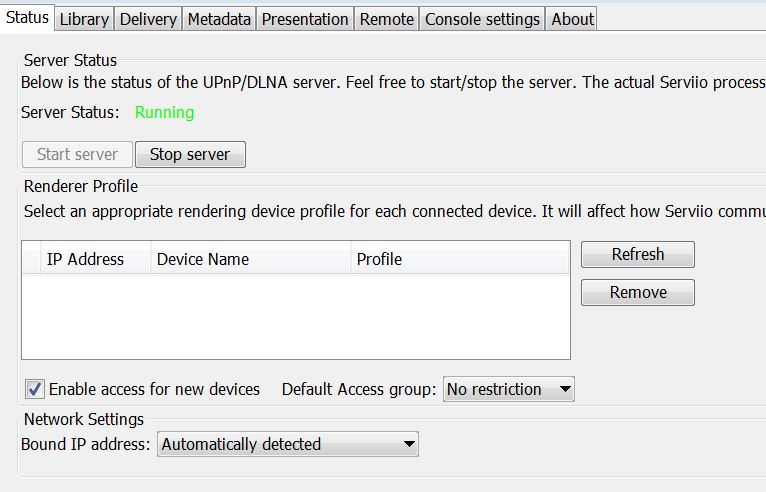Select the Status tab
This screenshot has height=492, width=766.
coord(27,18)
